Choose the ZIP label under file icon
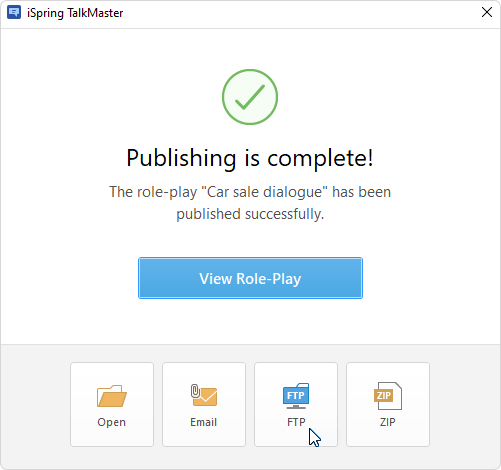This screenshot has height=470, width=501. coord(388,422)
